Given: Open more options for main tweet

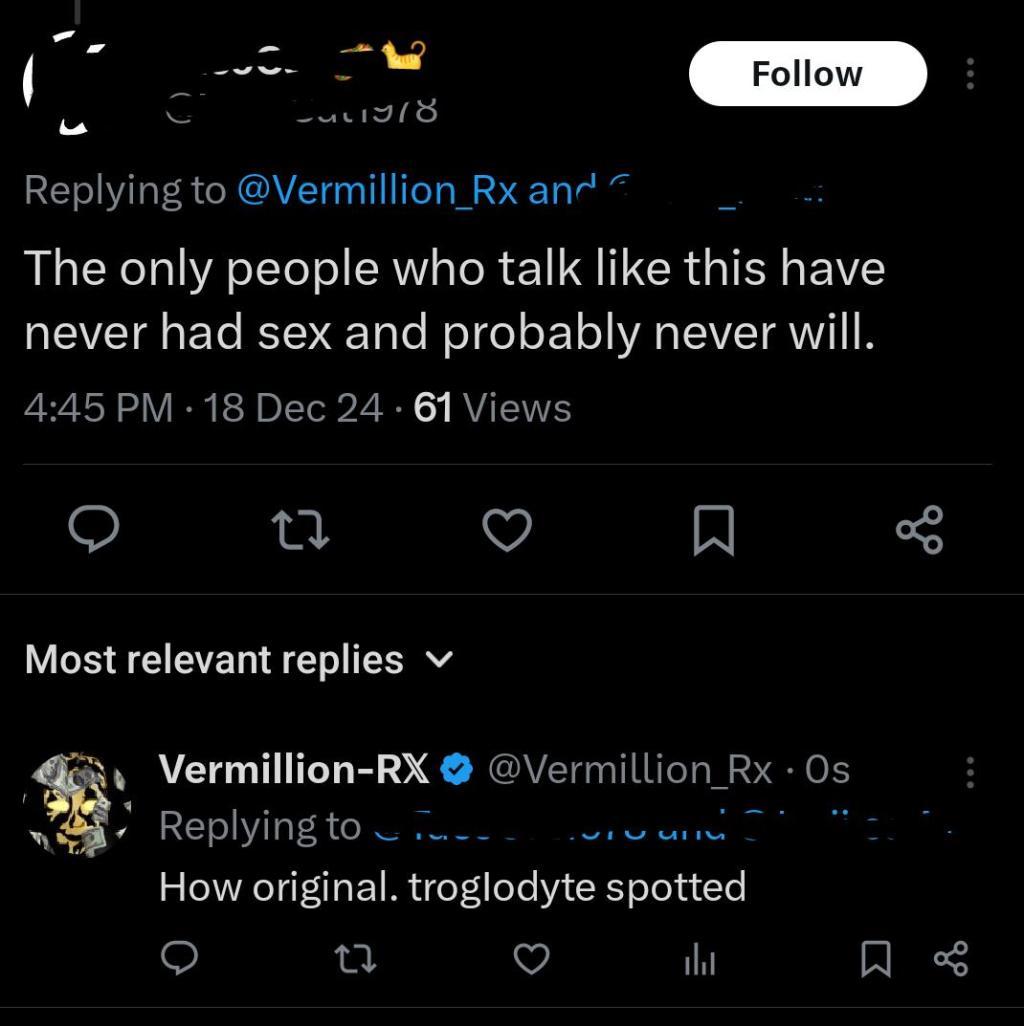Looking at the screenshot, I should (x=968, y=74).
